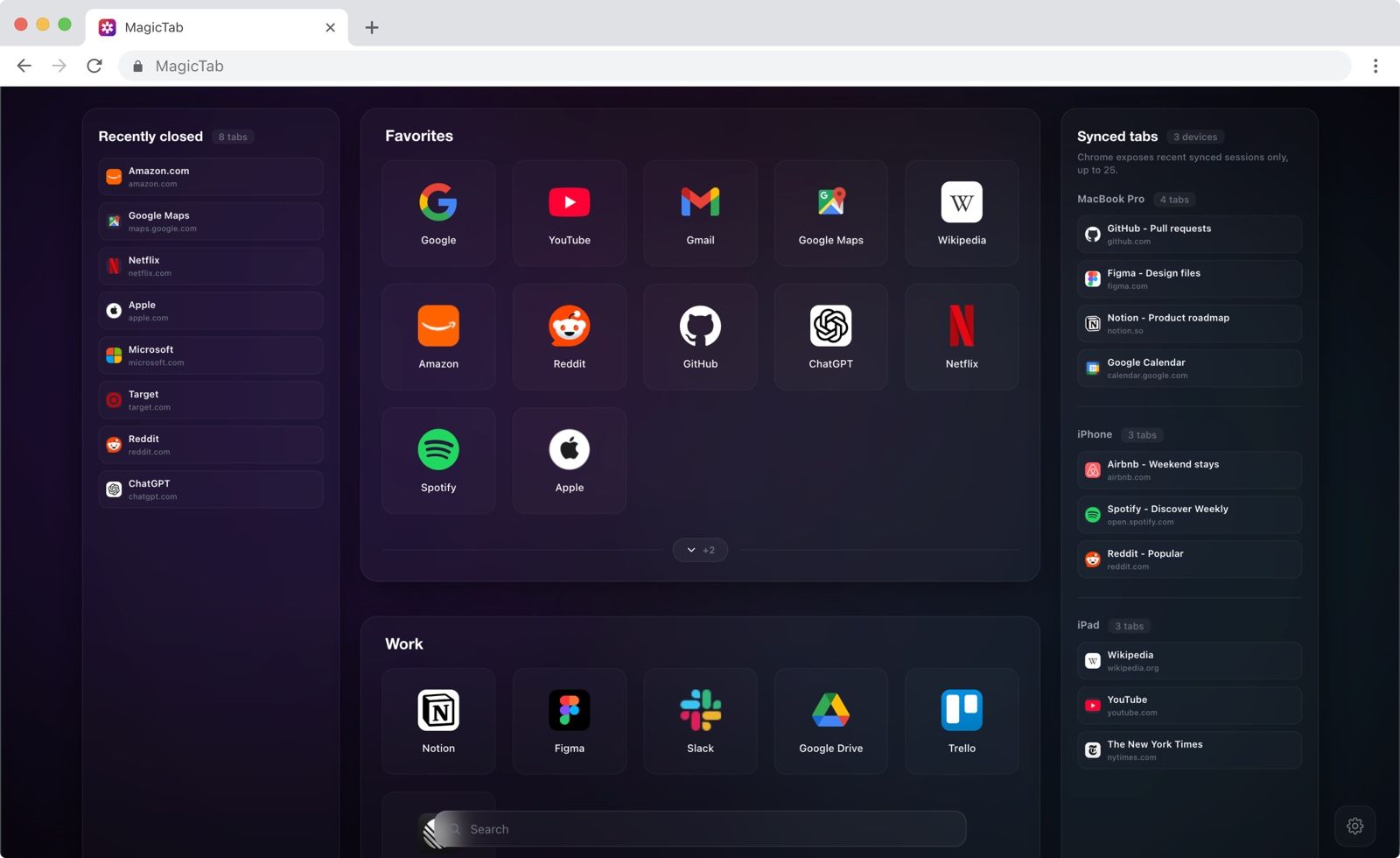Viewport: 1400px width, 858px height.
Task: Expand Favorites with the +2 chevron
Action: [x=700, y=550]
